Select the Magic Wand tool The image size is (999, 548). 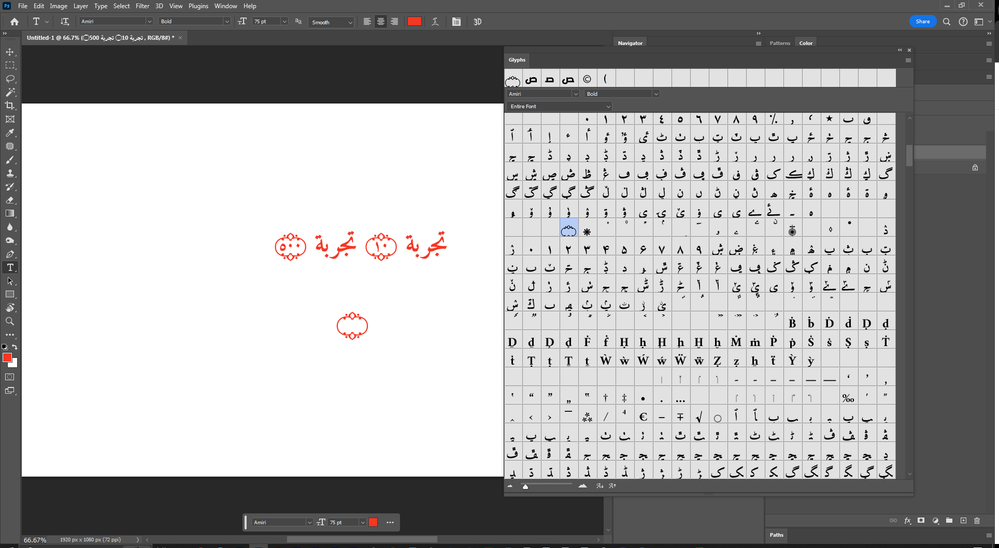[10, 92]
